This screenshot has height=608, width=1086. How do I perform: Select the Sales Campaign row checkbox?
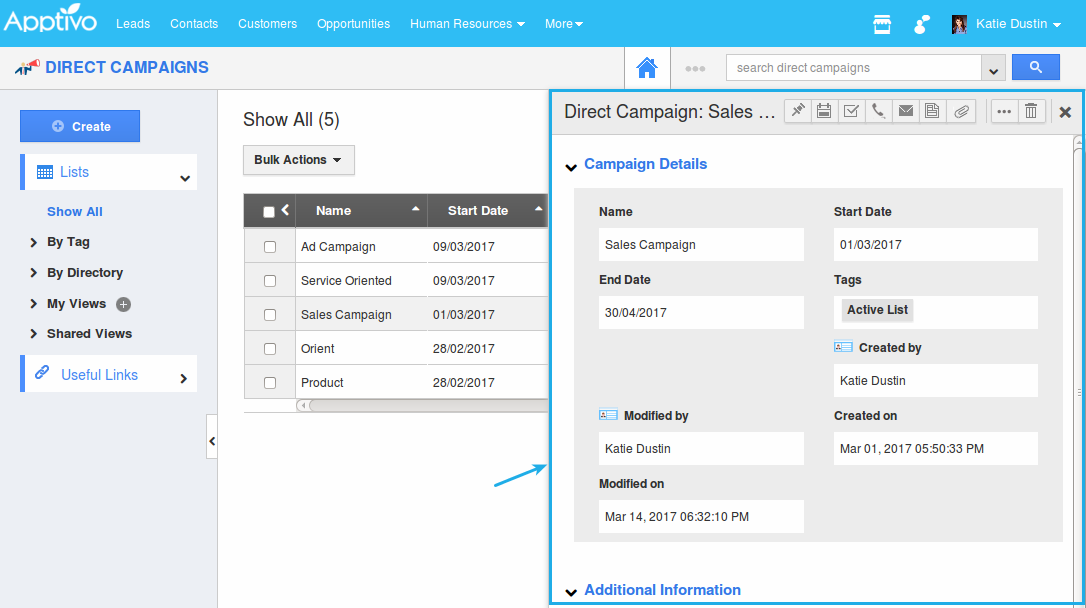pos(269,315)
